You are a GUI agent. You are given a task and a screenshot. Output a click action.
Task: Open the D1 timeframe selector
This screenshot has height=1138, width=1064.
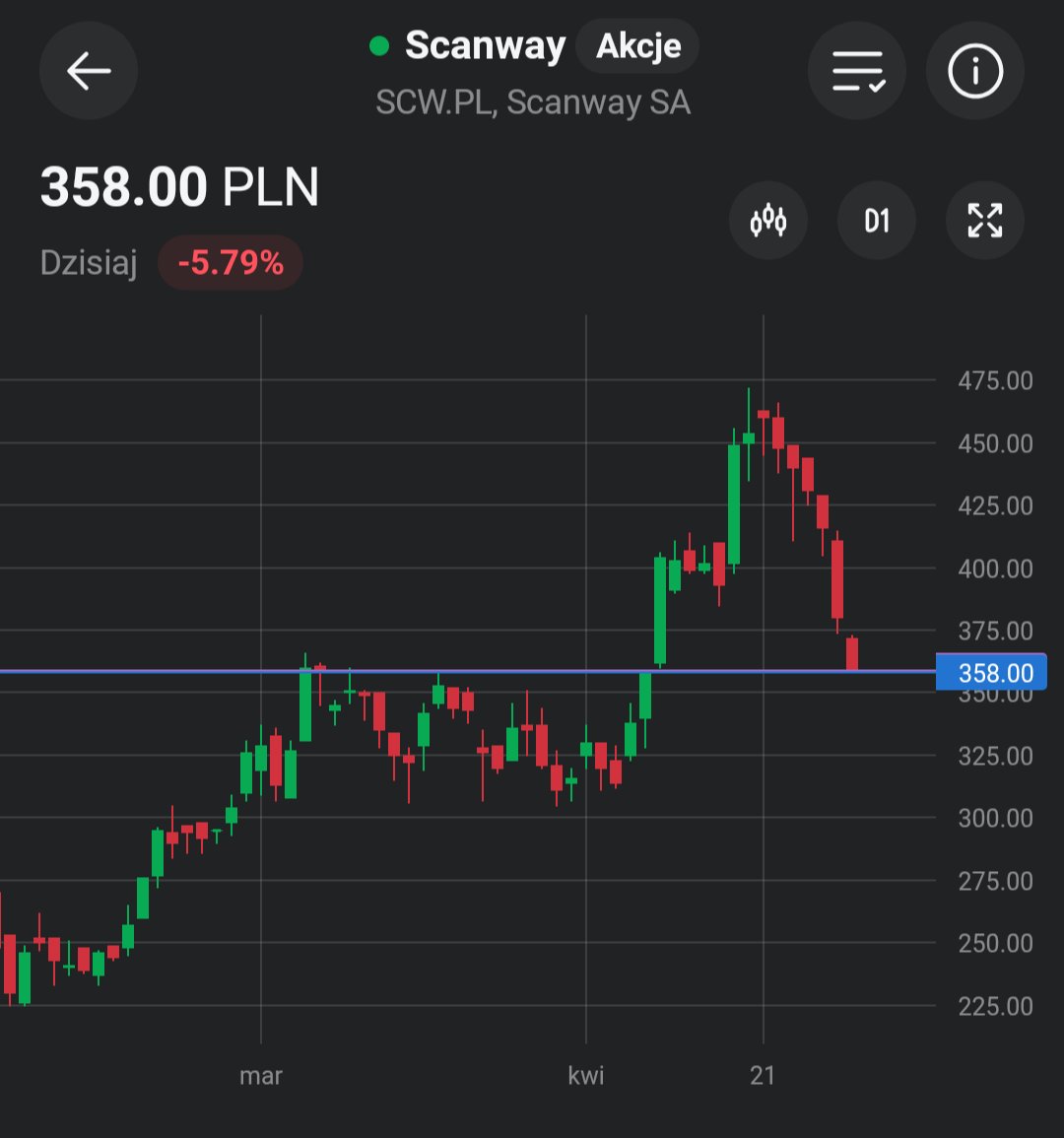tap(877, 220)
